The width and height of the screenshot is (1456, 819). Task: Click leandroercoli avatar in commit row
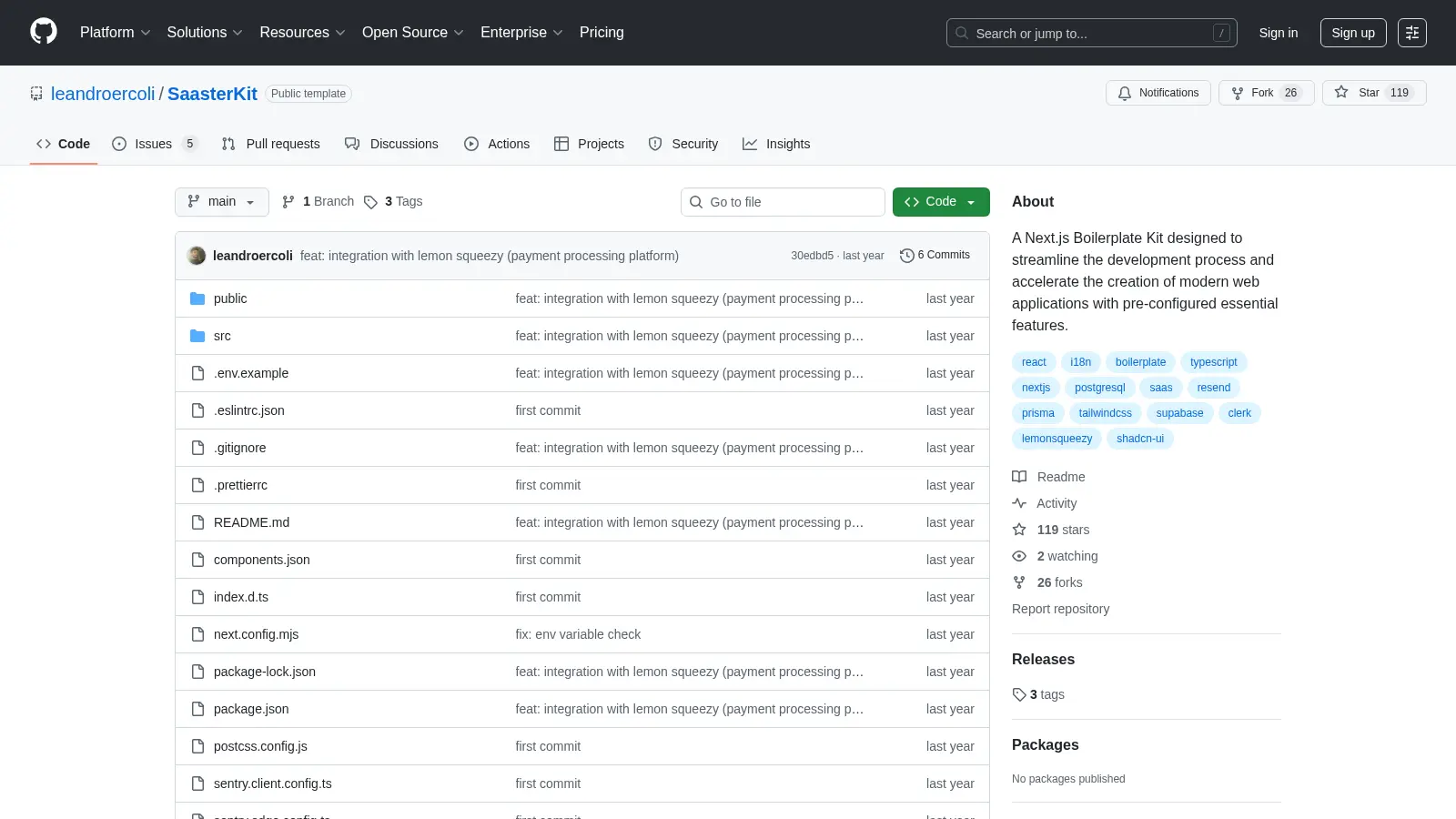[x=197, y=256]
